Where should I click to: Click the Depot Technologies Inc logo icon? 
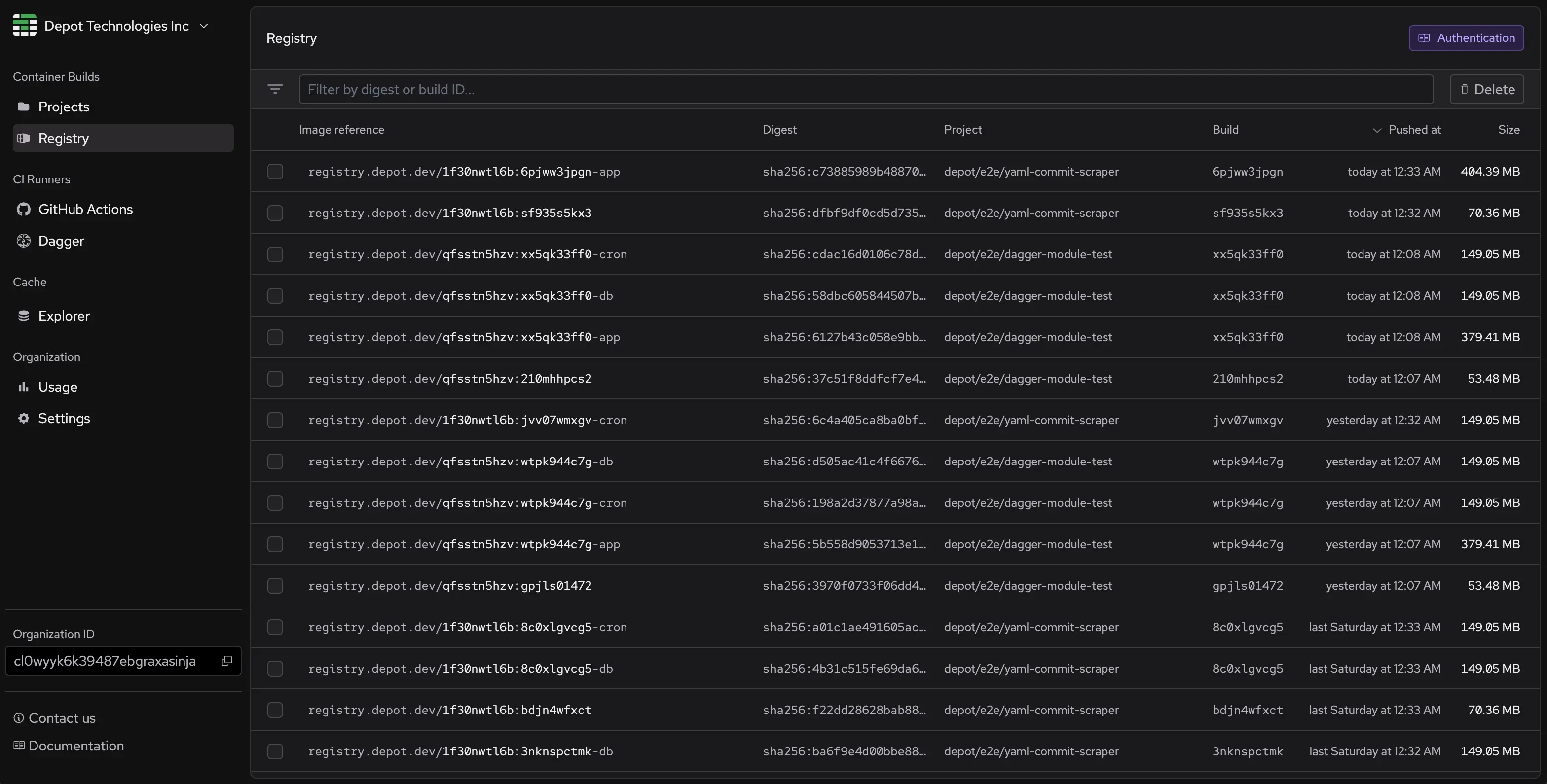[x=24, y=25]
